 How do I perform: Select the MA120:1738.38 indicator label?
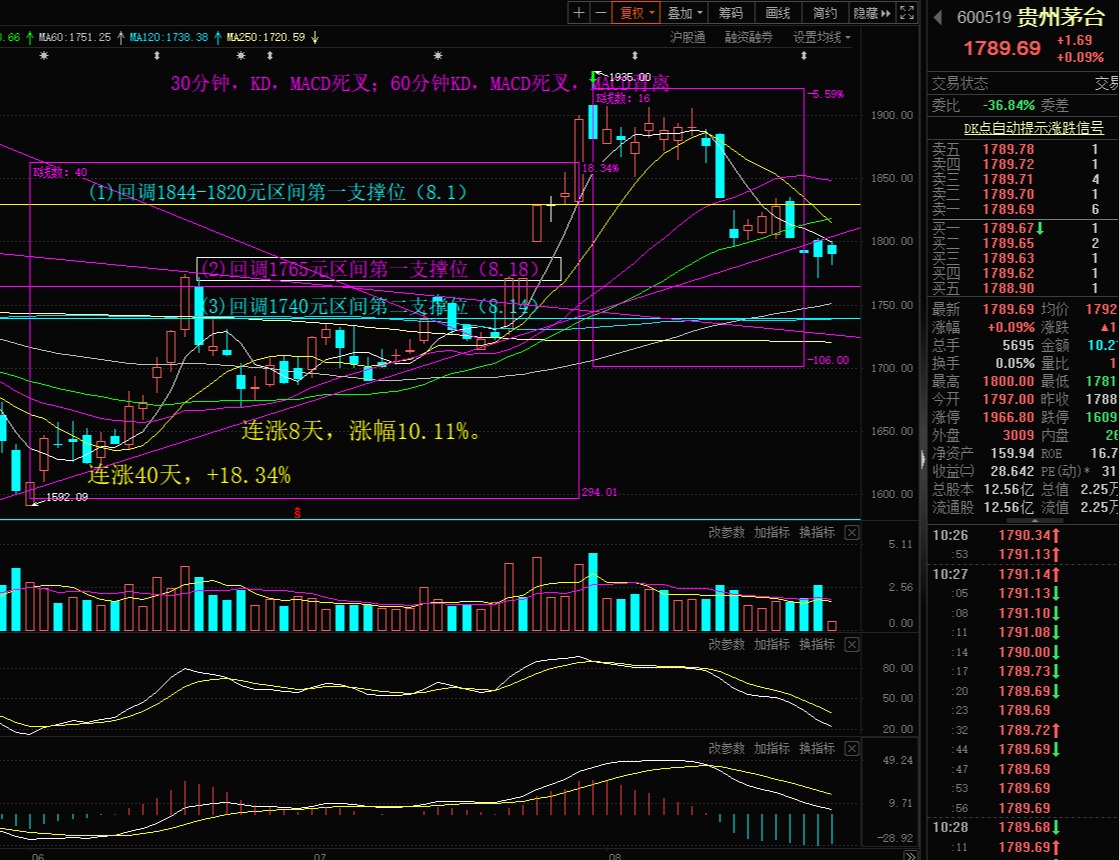(x=169, y=37)
